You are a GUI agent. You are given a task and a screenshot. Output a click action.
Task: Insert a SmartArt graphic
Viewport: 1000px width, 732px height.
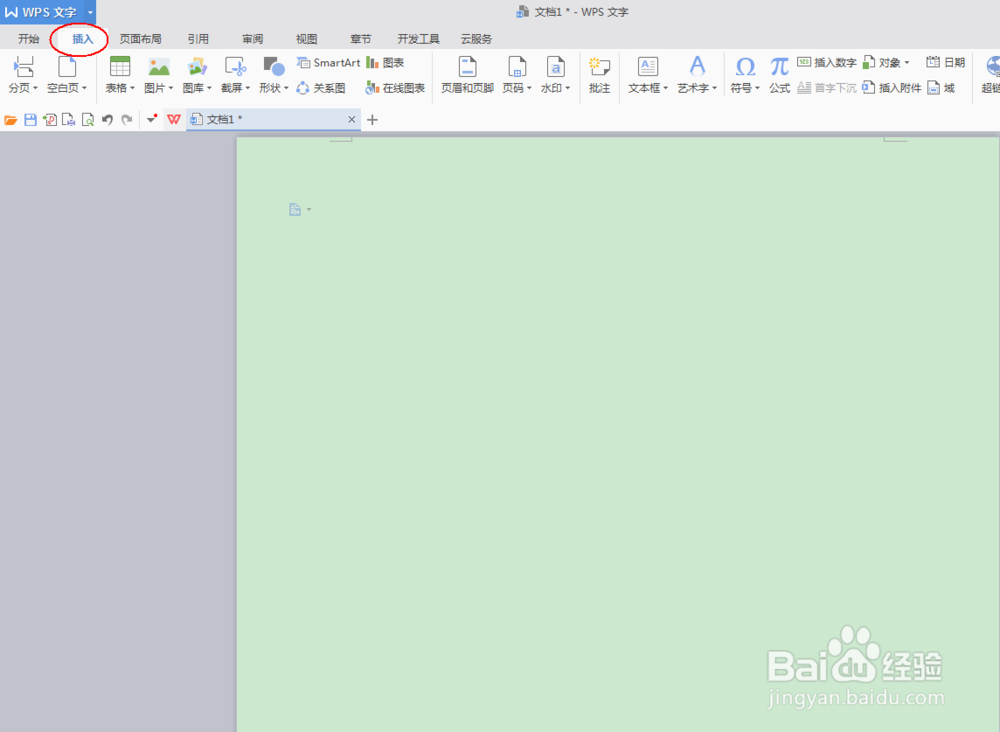coord(329,62)
